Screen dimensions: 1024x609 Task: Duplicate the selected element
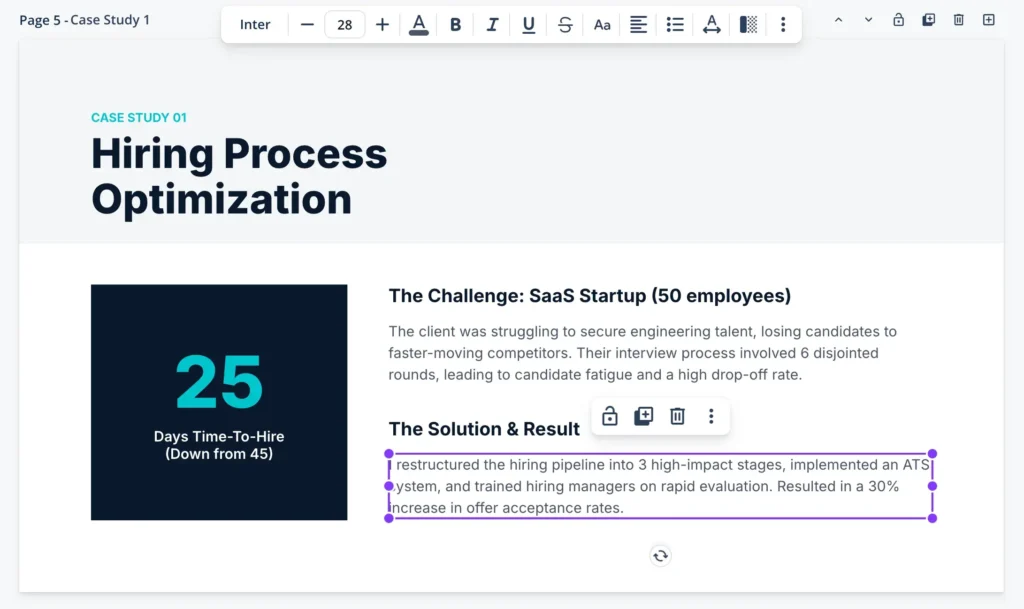[643, 416]
